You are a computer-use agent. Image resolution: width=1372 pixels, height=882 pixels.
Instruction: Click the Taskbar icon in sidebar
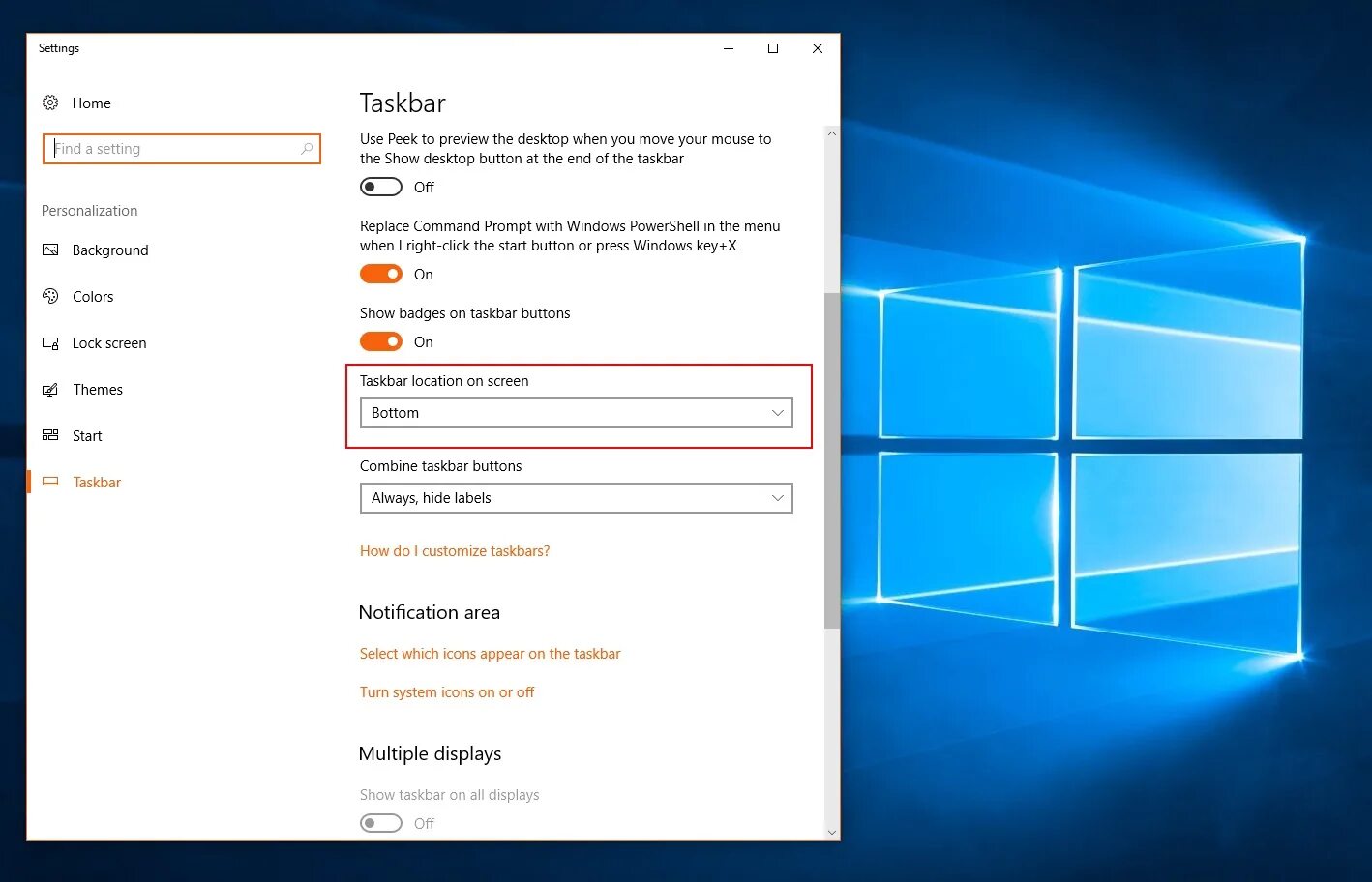(50, 482)
